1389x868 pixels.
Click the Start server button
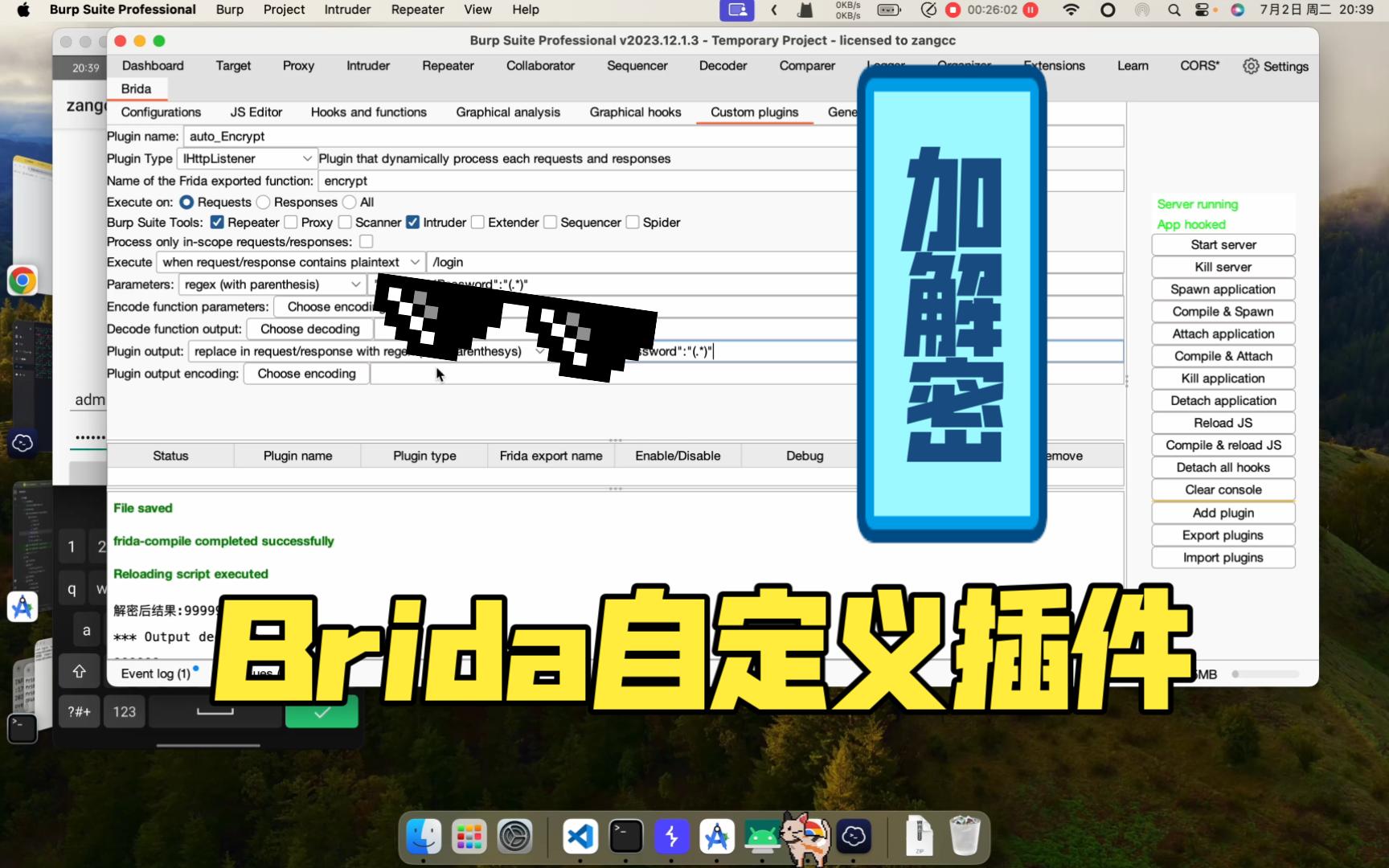[x=1223, y=245]
